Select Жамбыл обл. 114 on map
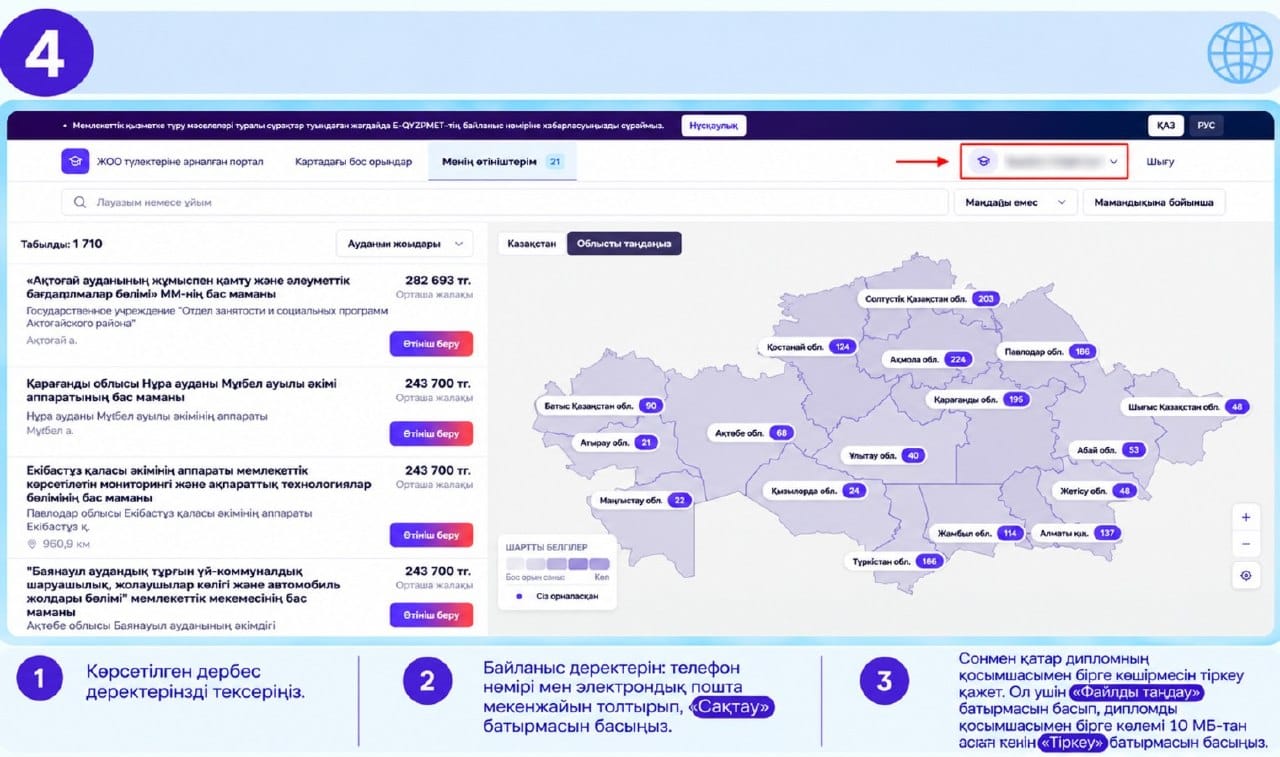 [x=979, y=533]
